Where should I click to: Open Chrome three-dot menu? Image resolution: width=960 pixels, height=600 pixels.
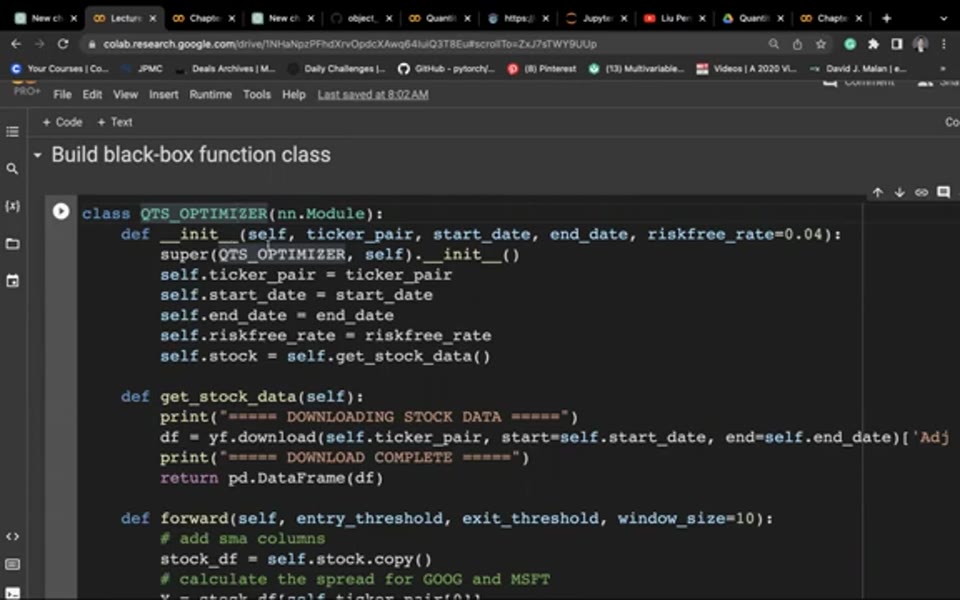point(943,44)
